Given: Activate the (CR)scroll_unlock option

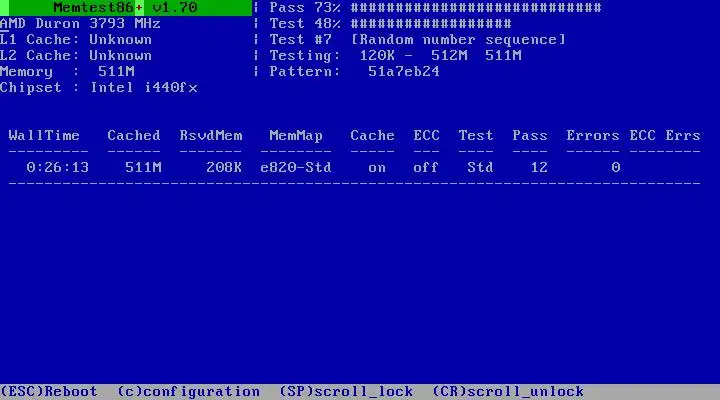Looking at the screenshot, I should [x=508, y=391].
